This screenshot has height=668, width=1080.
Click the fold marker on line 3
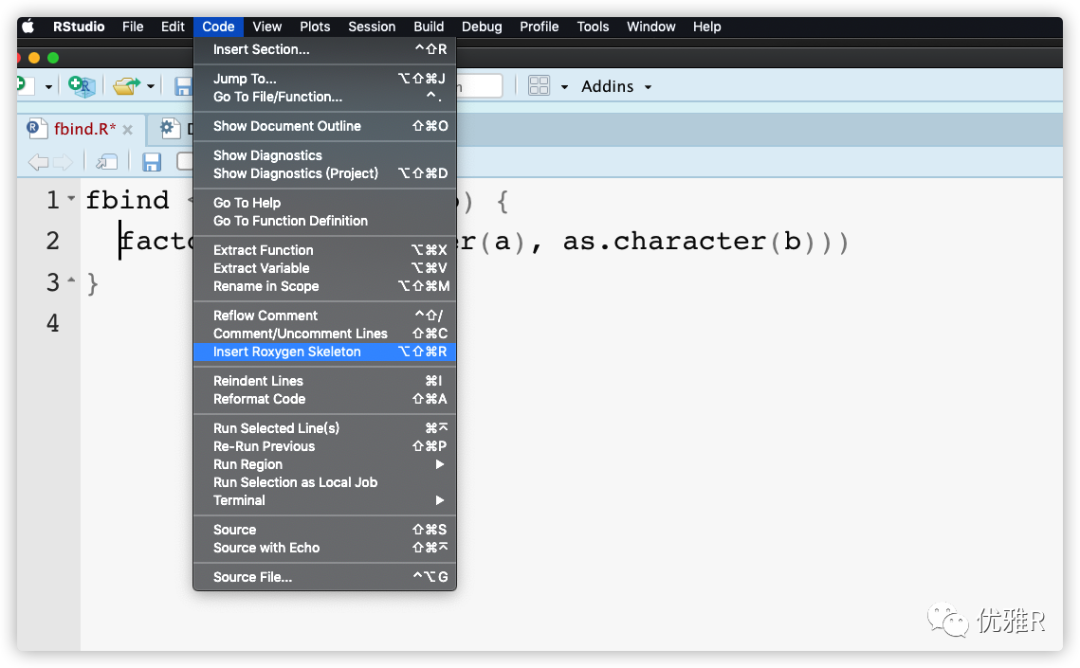tap(71, 280)
